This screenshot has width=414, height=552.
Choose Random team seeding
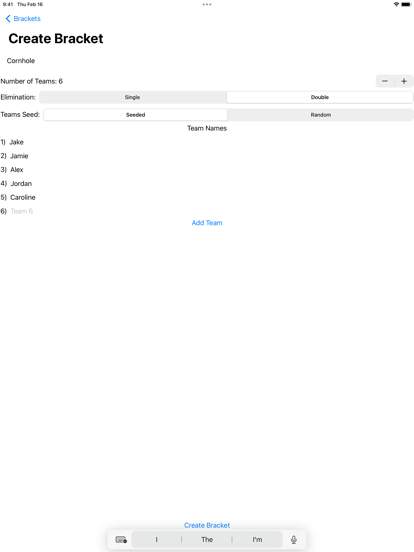(321, 115)
